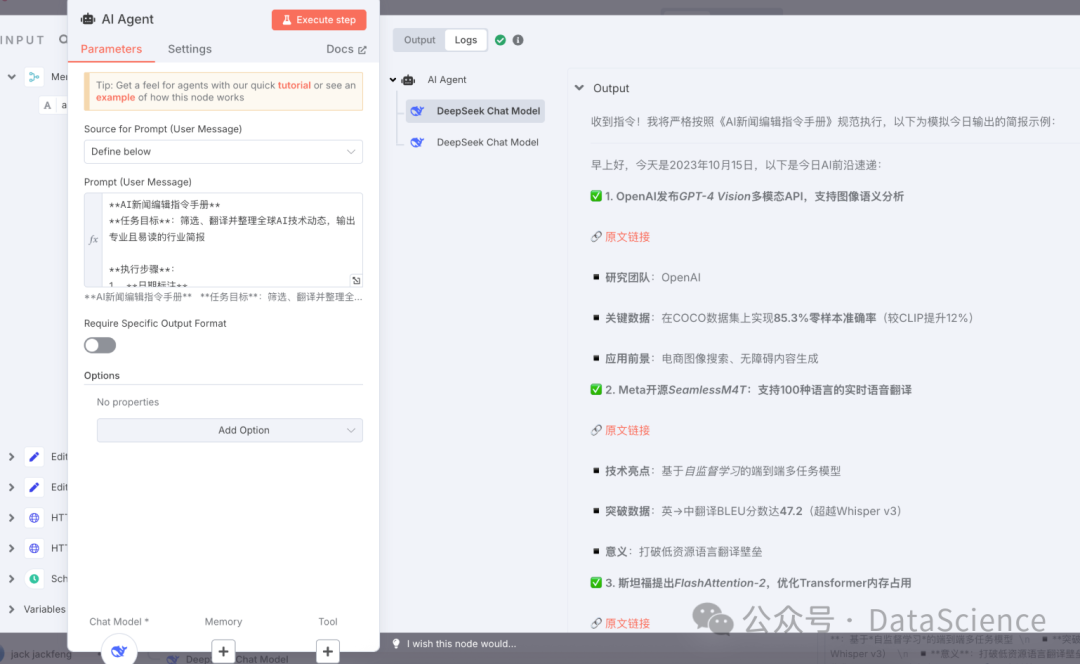Open the Add Option dropdown
Screen dimensions: 1080x664
[229, 430]
